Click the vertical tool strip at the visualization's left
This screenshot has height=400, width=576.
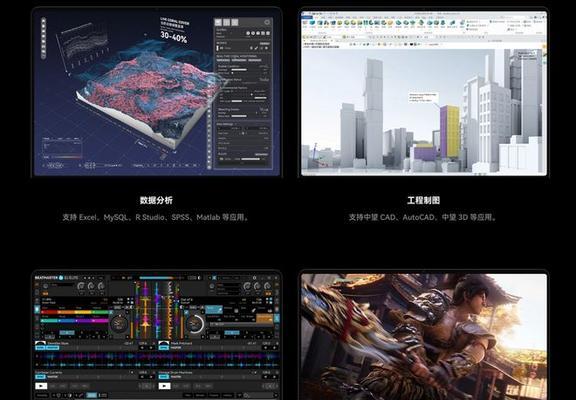[x=43, y=38]
